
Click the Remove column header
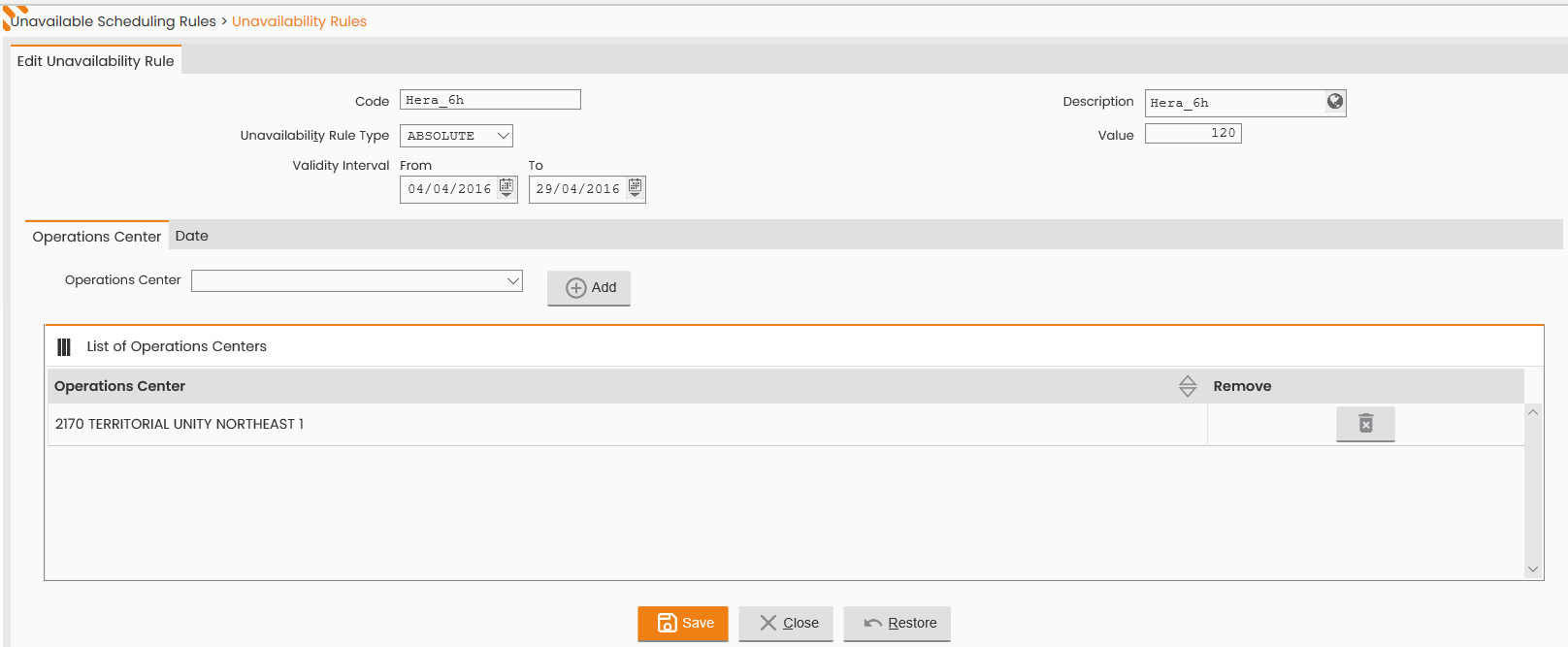(1242, 386)
